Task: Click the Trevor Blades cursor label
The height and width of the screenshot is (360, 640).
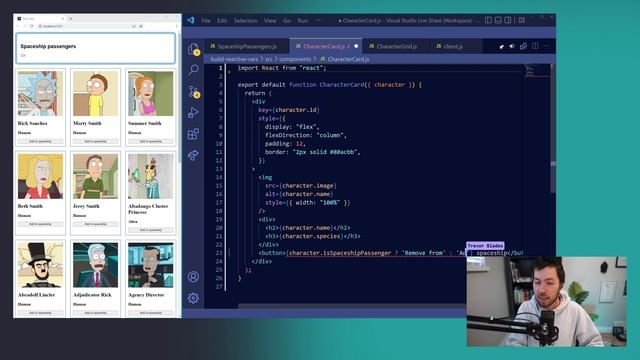Action: [485, 246]
